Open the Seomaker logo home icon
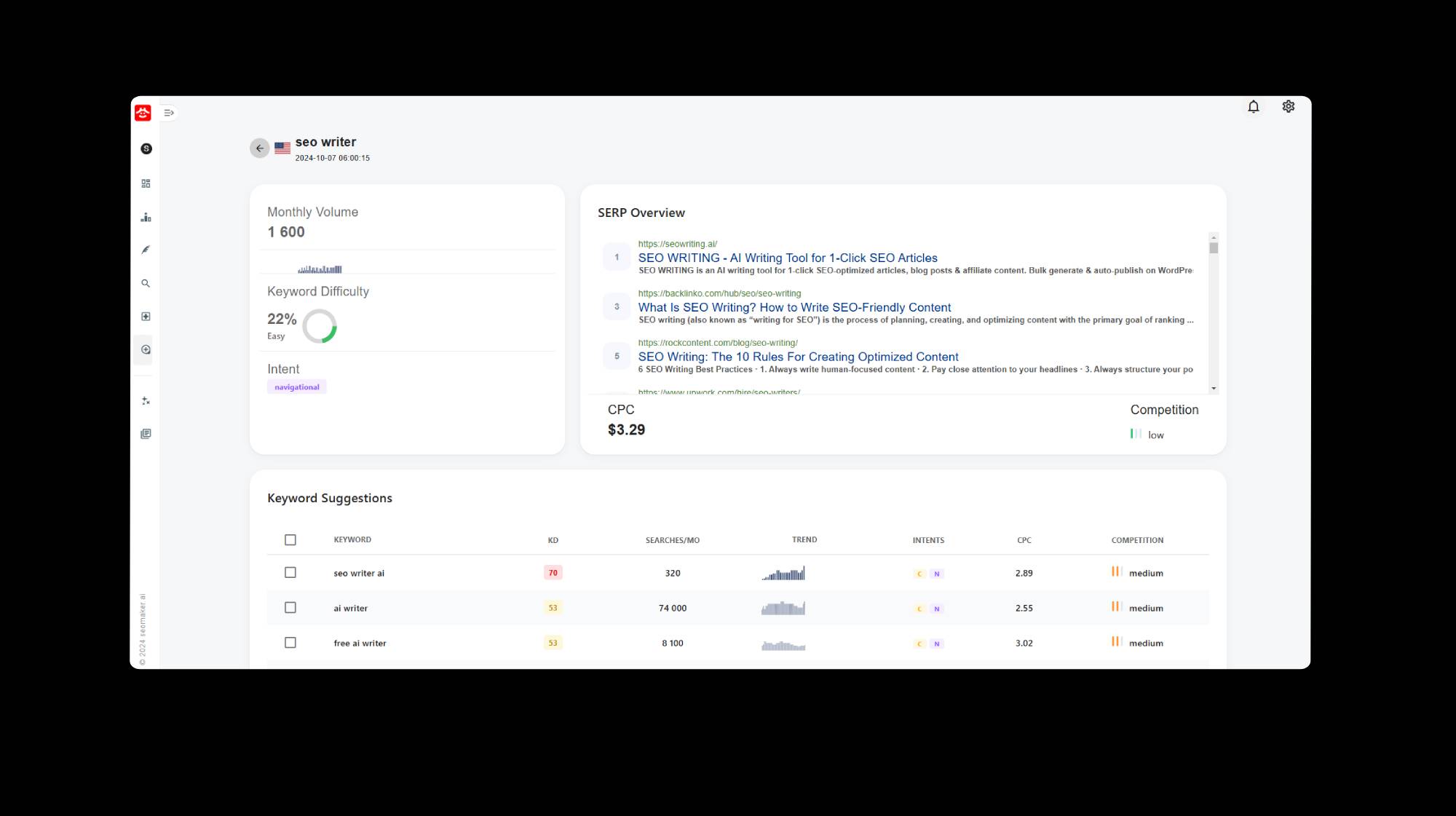The image size is (1456, 816). tap(143, 113)
